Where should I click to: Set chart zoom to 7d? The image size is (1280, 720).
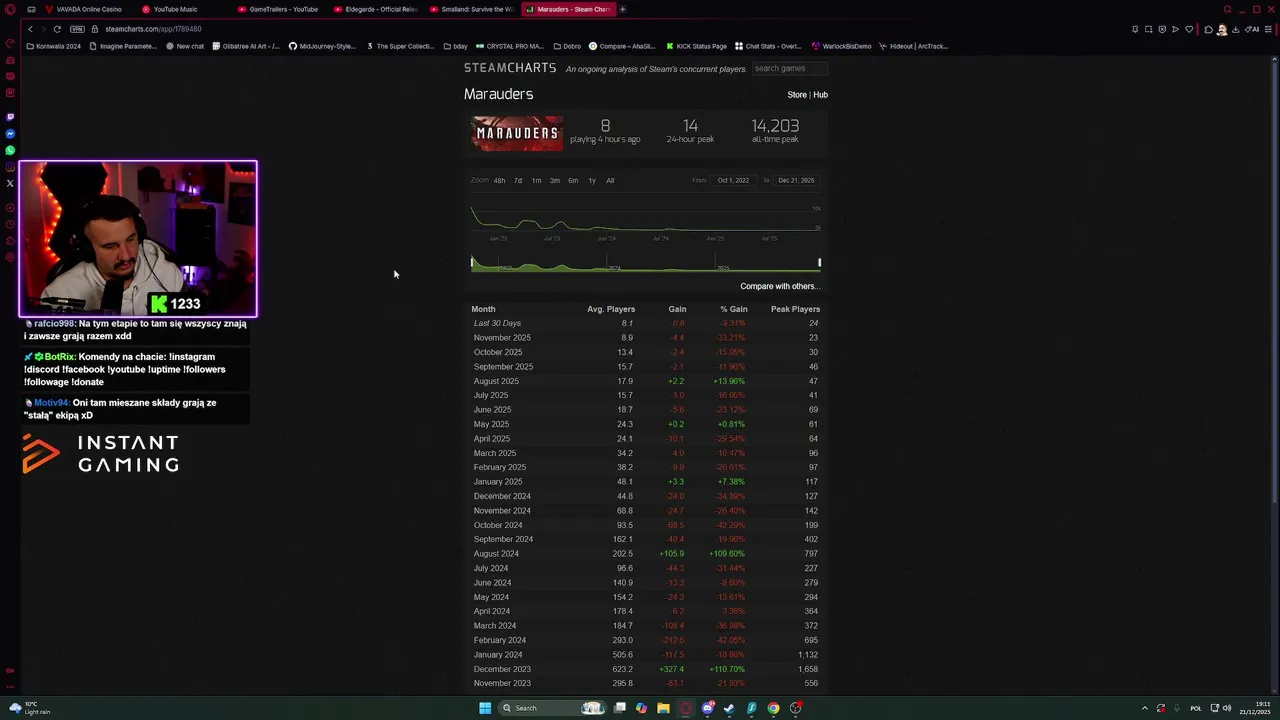518,180
